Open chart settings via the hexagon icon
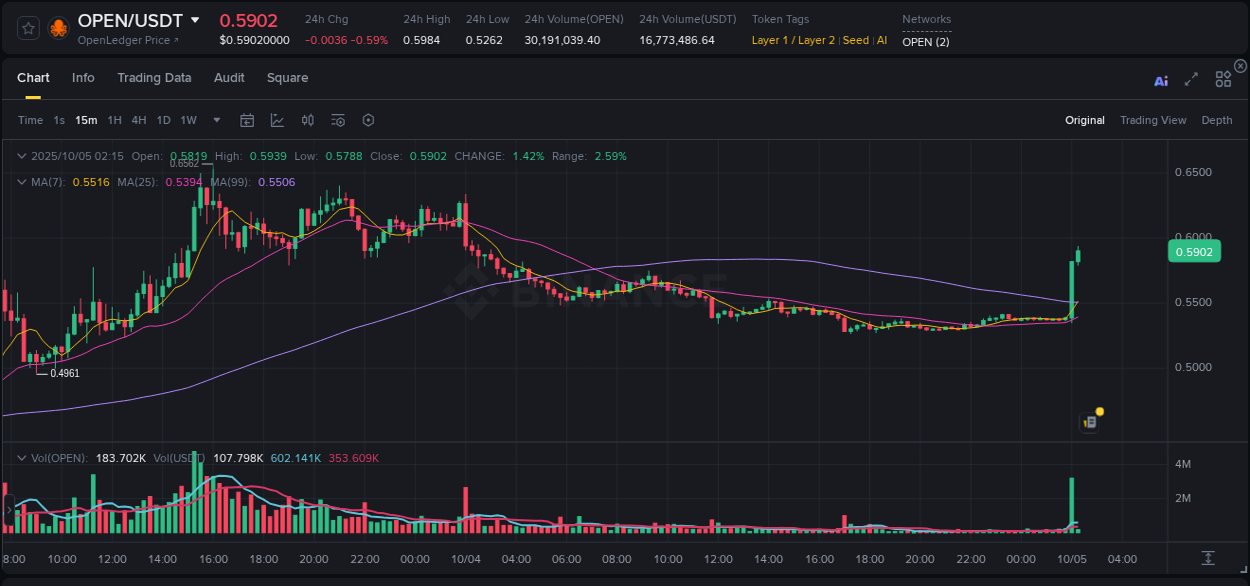 tap(368, 120)
